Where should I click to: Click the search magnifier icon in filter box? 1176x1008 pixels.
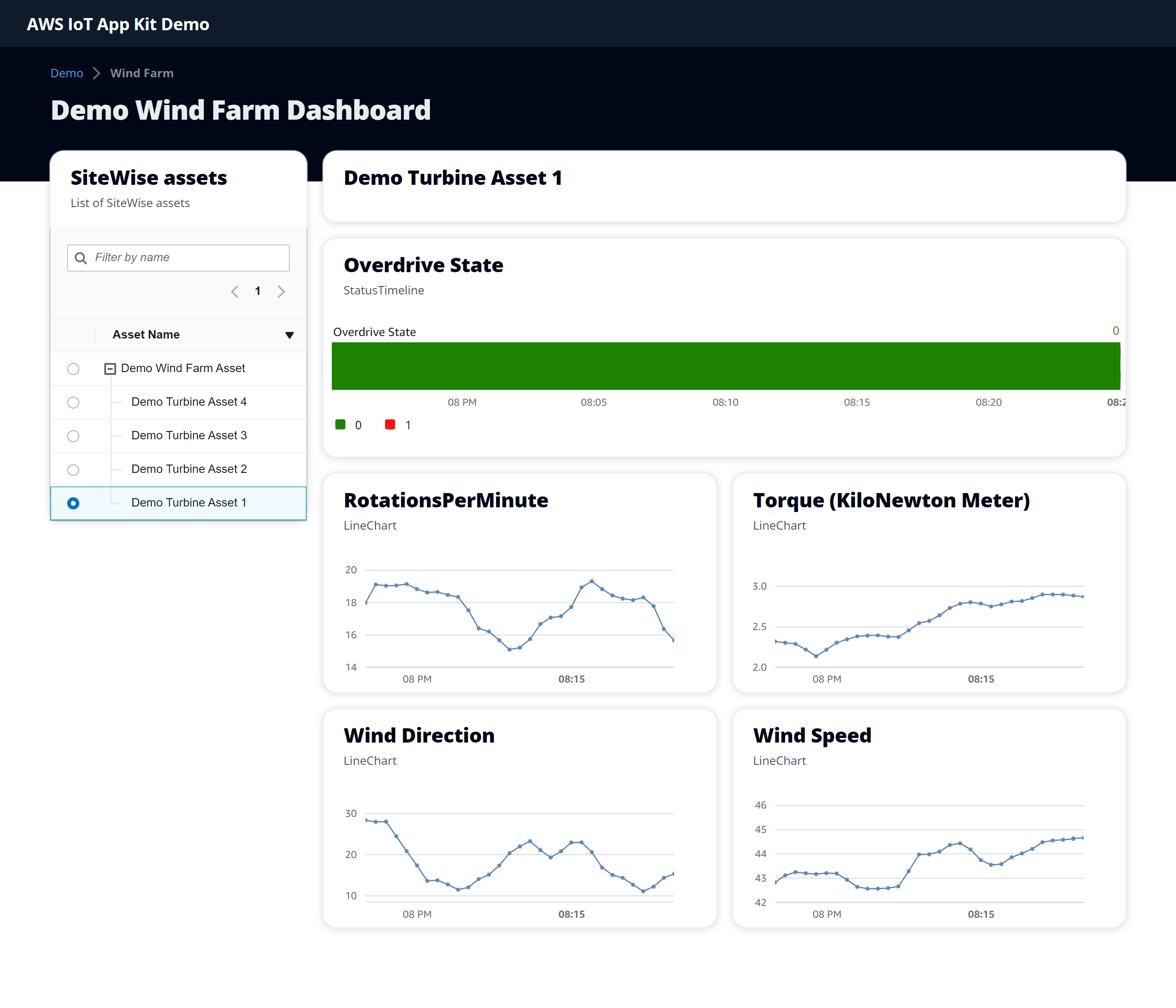click(x=81, y=258)
